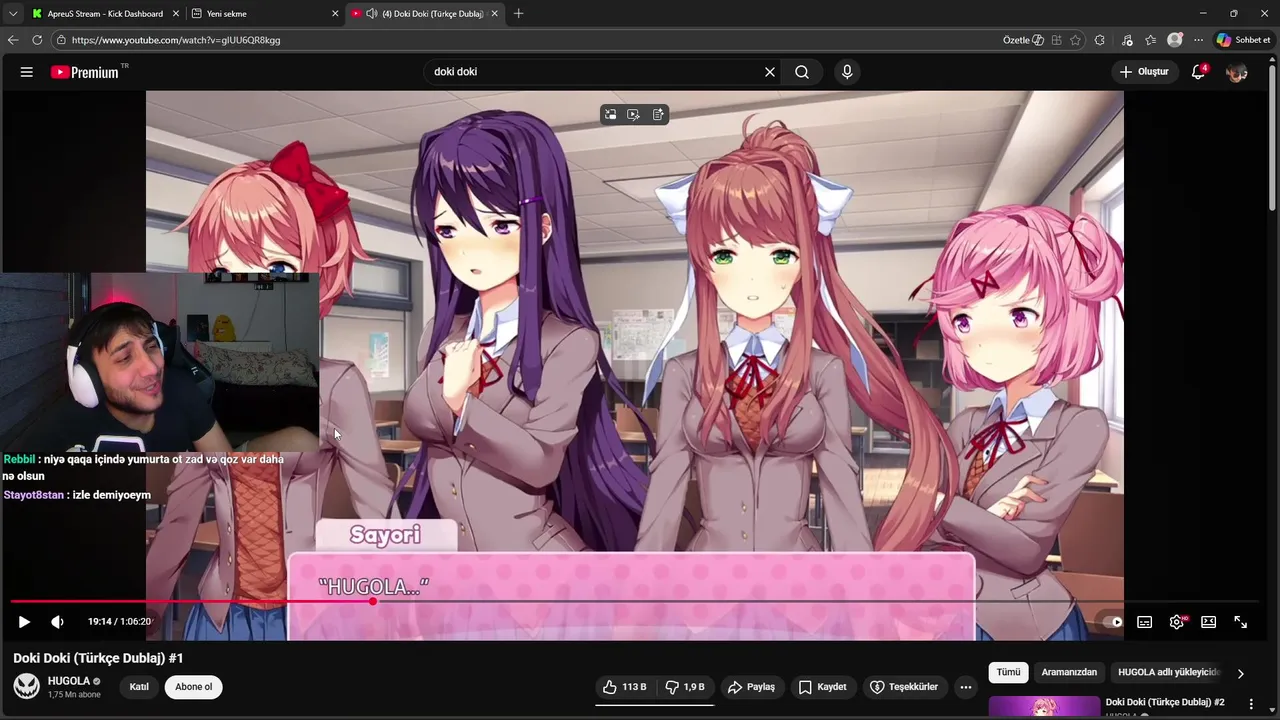This screenshot has height=720, width=1280.
Task: Toggle subtitles in the player
Action: (1144, 622)
